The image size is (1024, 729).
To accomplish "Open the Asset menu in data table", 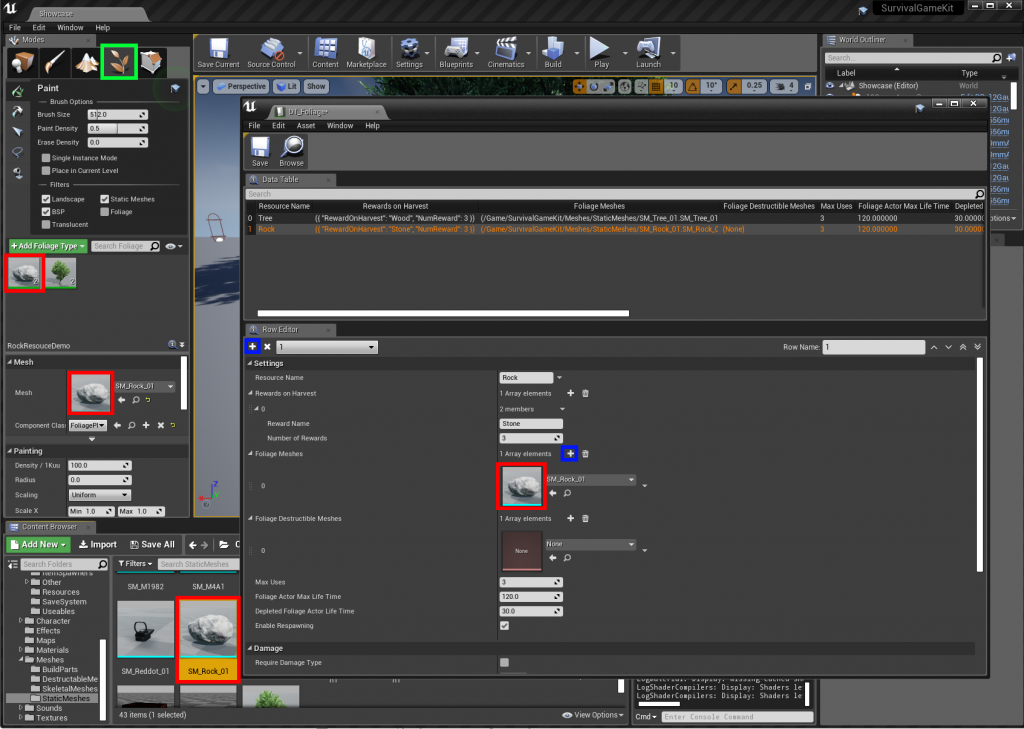I will [306, 125].
